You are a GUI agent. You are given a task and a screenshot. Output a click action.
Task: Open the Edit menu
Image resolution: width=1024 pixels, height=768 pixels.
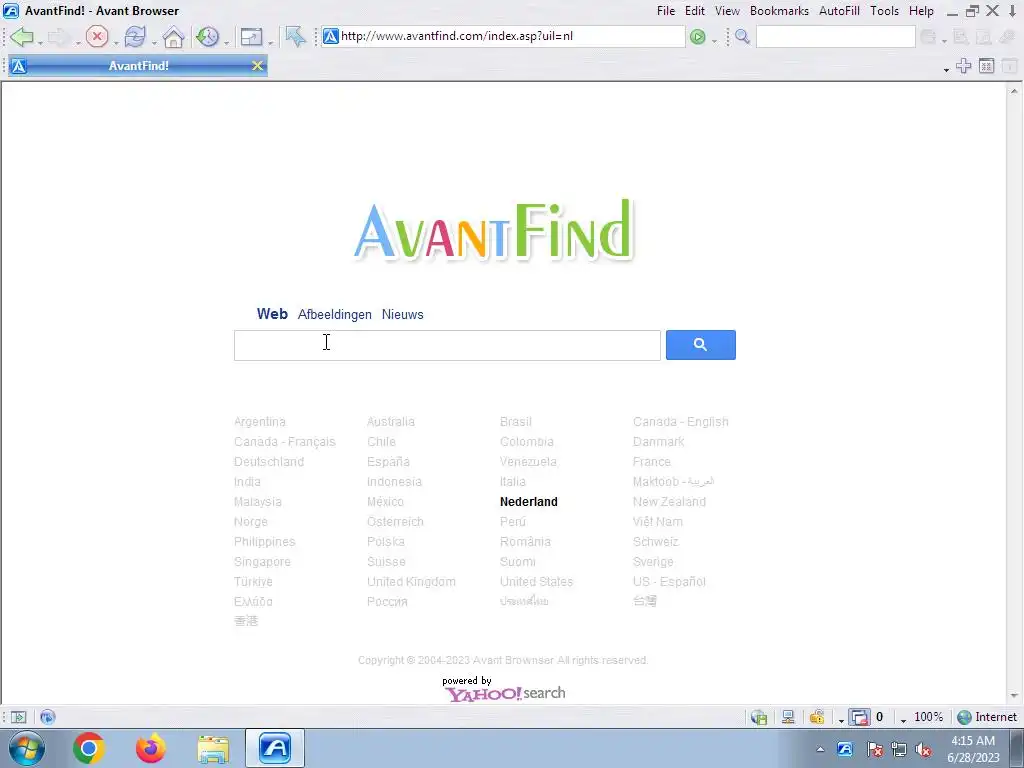694,11
